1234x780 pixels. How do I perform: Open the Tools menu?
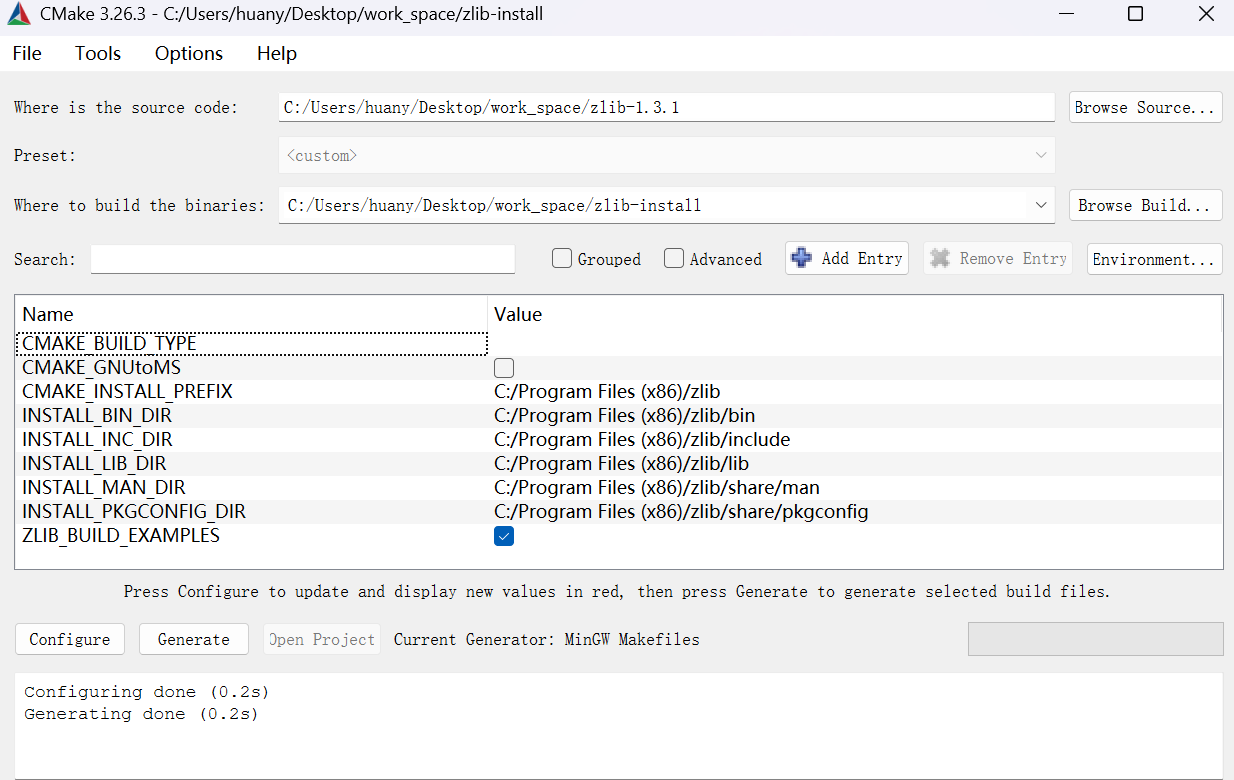[x=98, y=54]
